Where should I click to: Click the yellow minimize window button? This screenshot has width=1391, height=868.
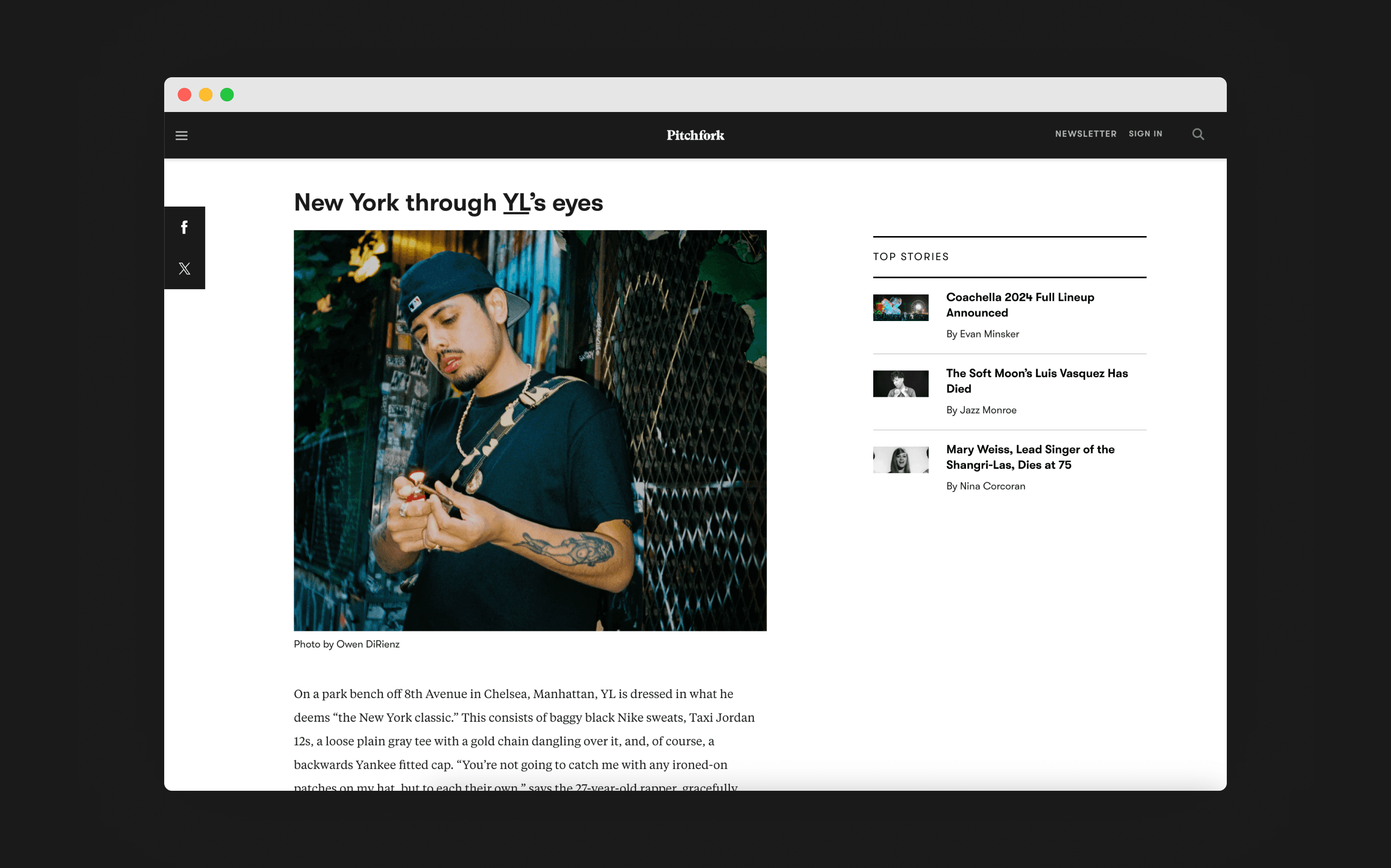pyautogui.click(x=206, y=95)
